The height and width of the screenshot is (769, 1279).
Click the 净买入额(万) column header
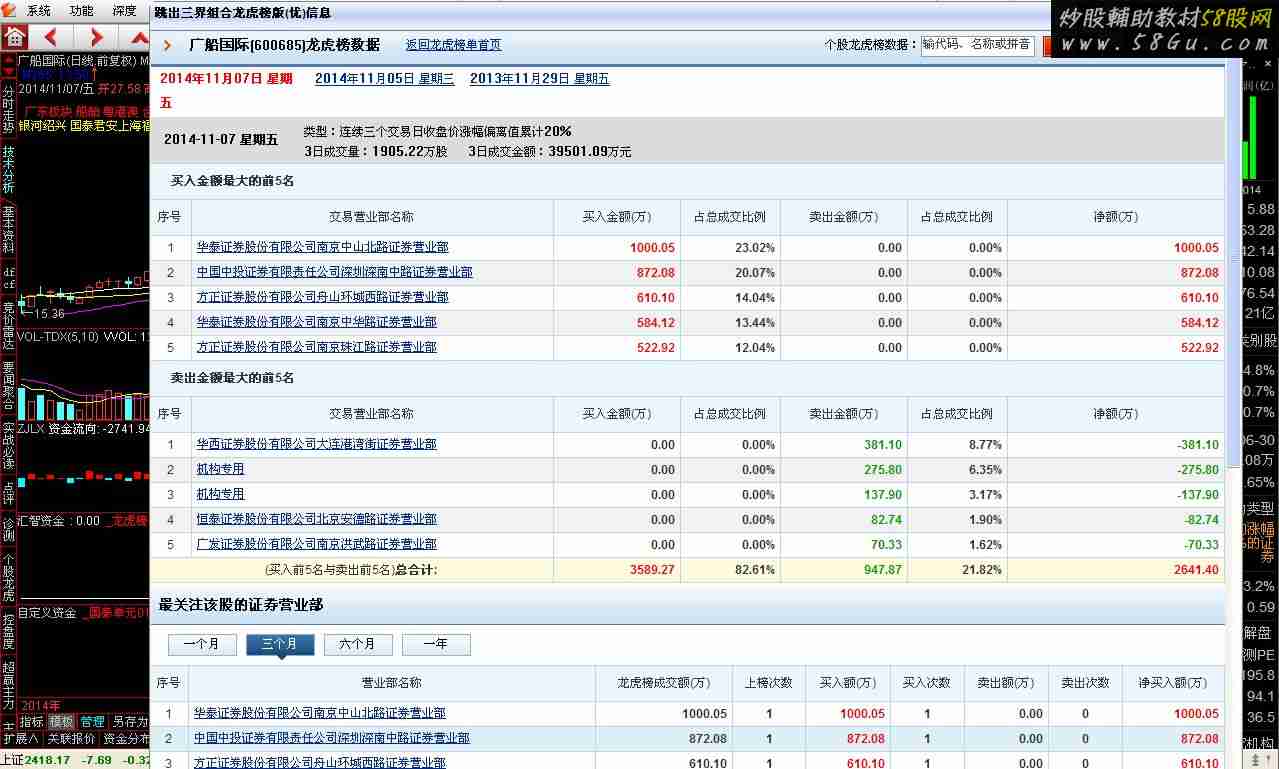click(x=1173, y=683)
